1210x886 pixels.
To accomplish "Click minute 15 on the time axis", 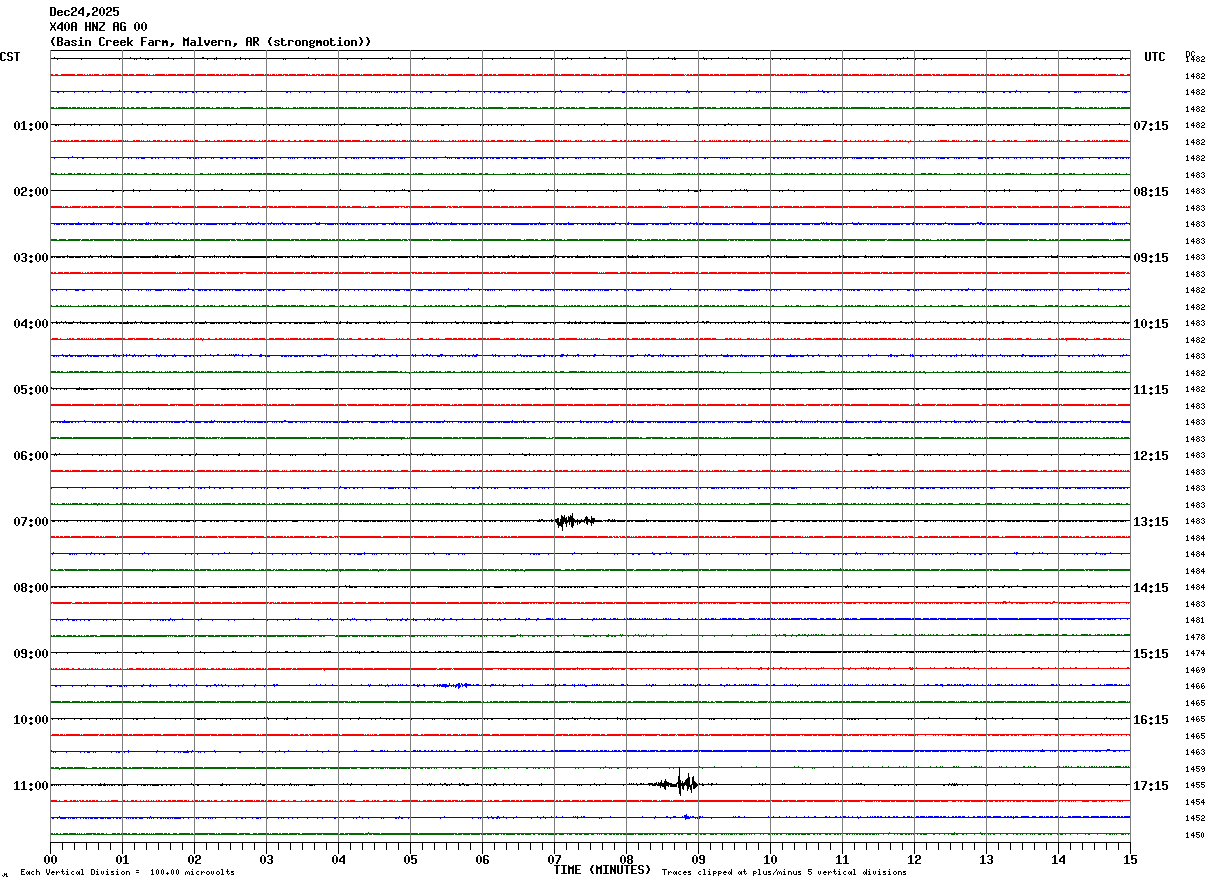I will click(1129, 859).
